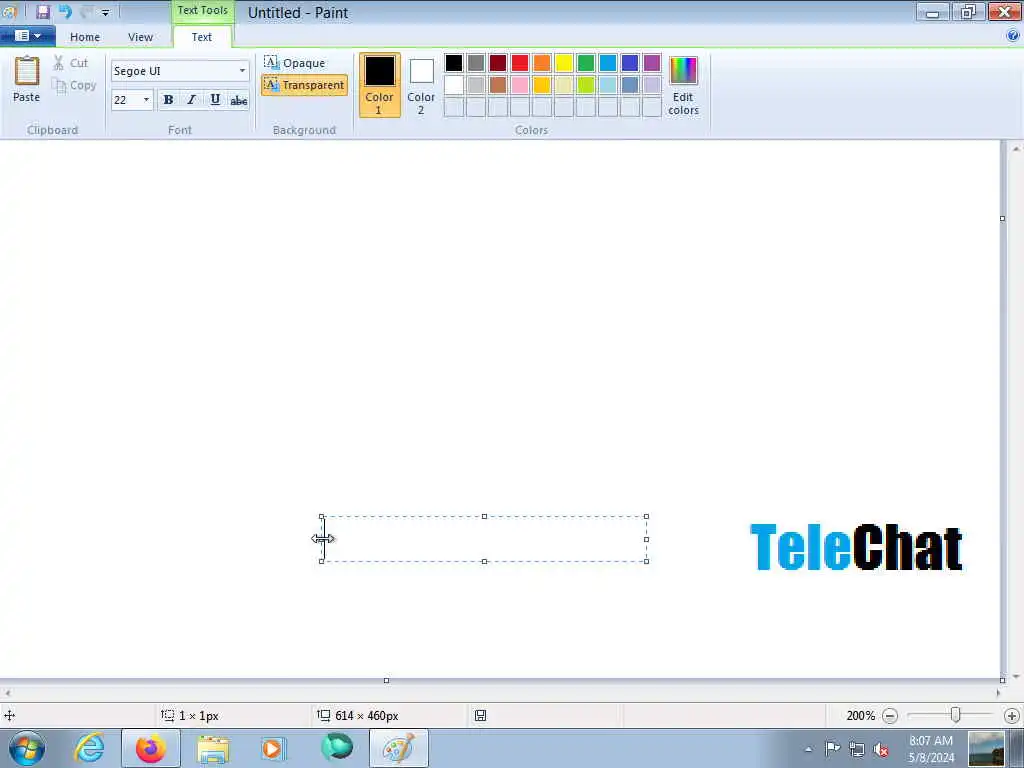Pick the light gray color swatch

pyautogui.click(x=476, y=85)
